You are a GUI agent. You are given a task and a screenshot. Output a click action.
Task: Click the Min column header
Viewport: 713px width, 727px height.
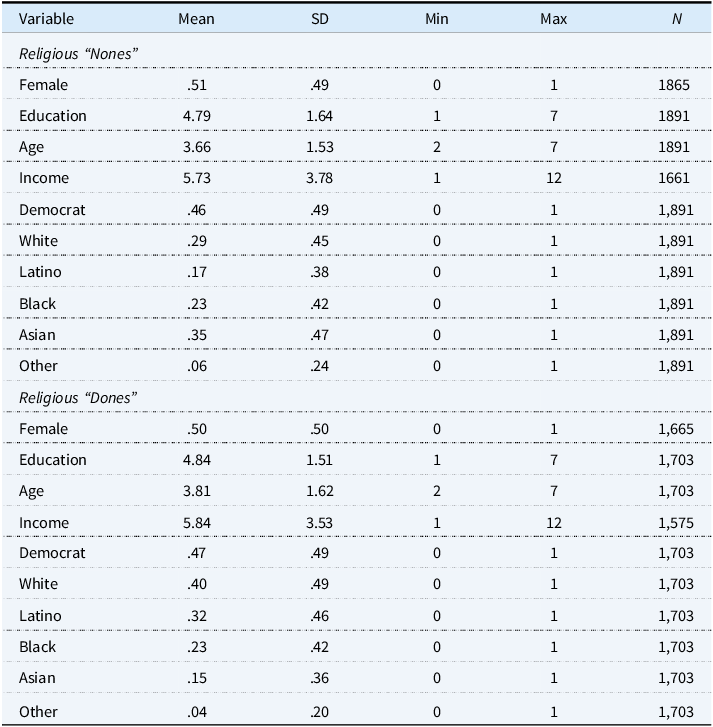pos(436,19)
